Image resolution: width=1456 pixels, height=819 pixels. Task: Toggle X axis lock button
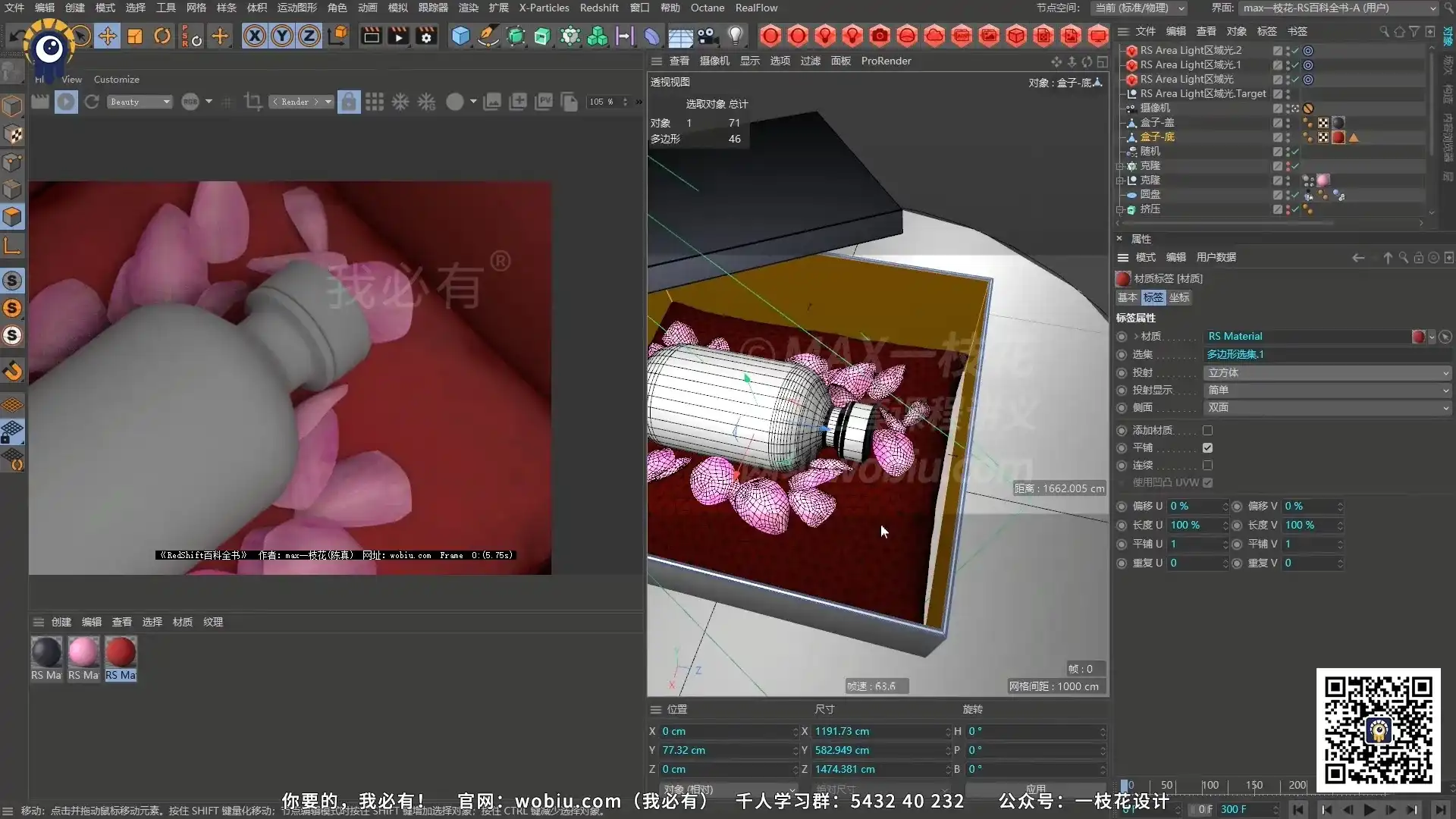coord(255,36)
